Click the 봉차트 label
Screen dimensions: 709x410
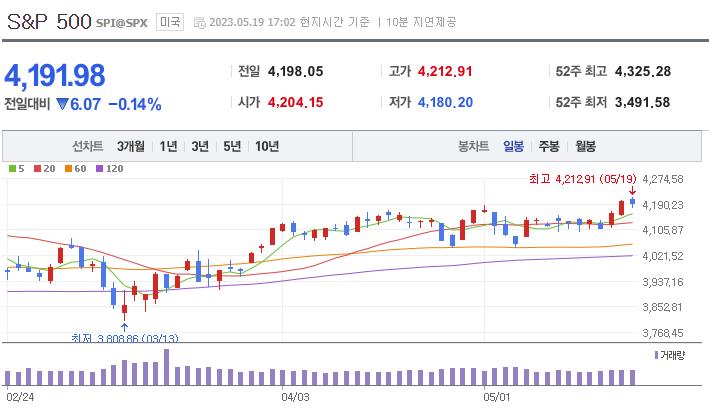(x=473, y=146)
